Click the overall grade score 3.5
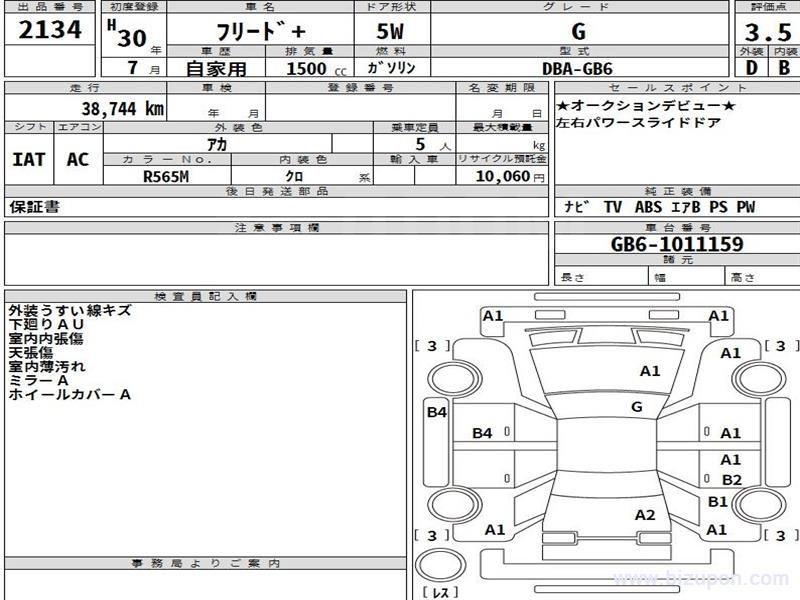 click(x=765, y=30)
